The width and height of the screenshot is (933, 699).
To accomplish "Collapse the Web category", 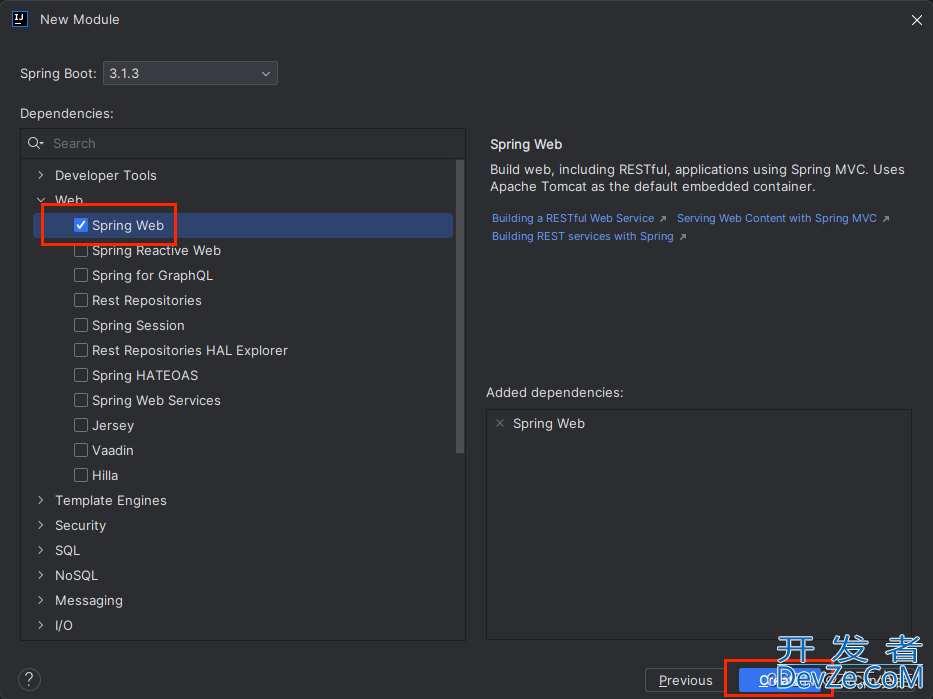I will pos(40,200).
